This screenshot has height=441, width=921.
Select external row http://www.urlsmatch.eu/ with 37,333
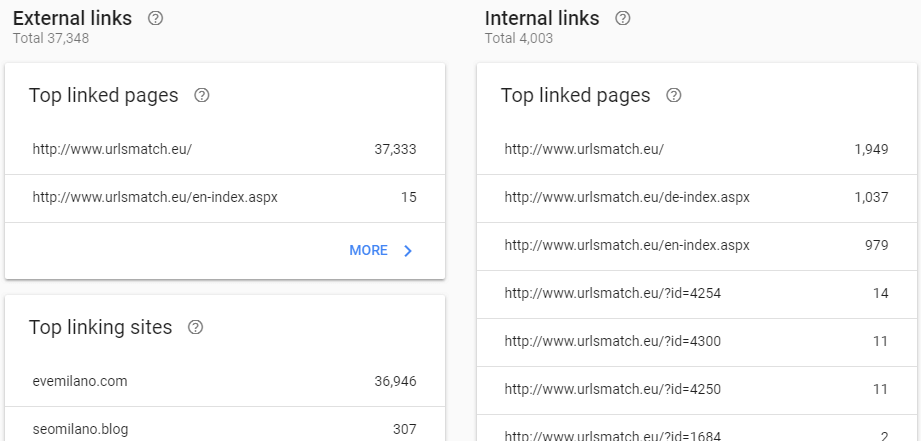tap(225, 150)
